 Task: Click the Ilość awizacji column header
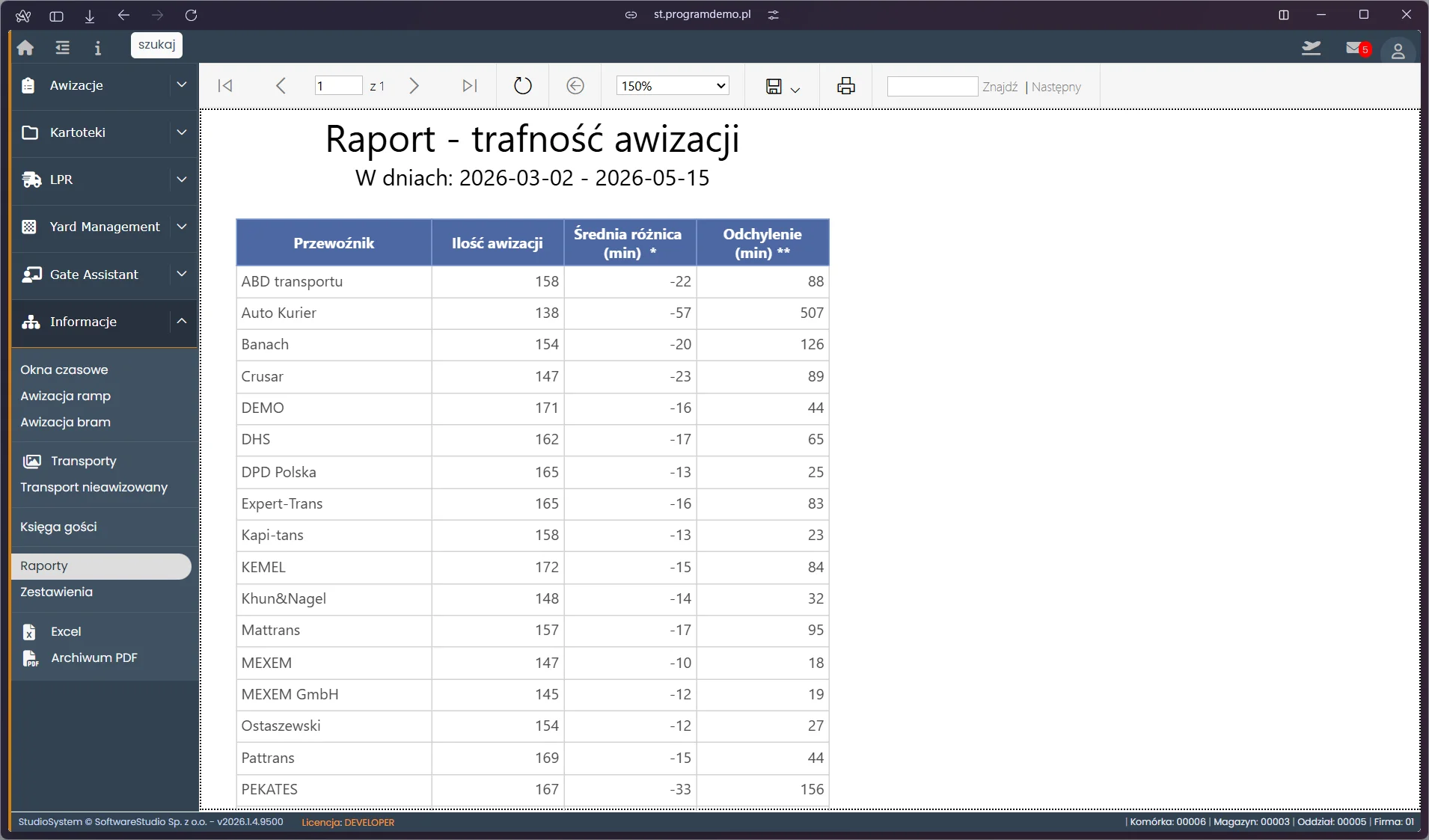coord(498,242)
